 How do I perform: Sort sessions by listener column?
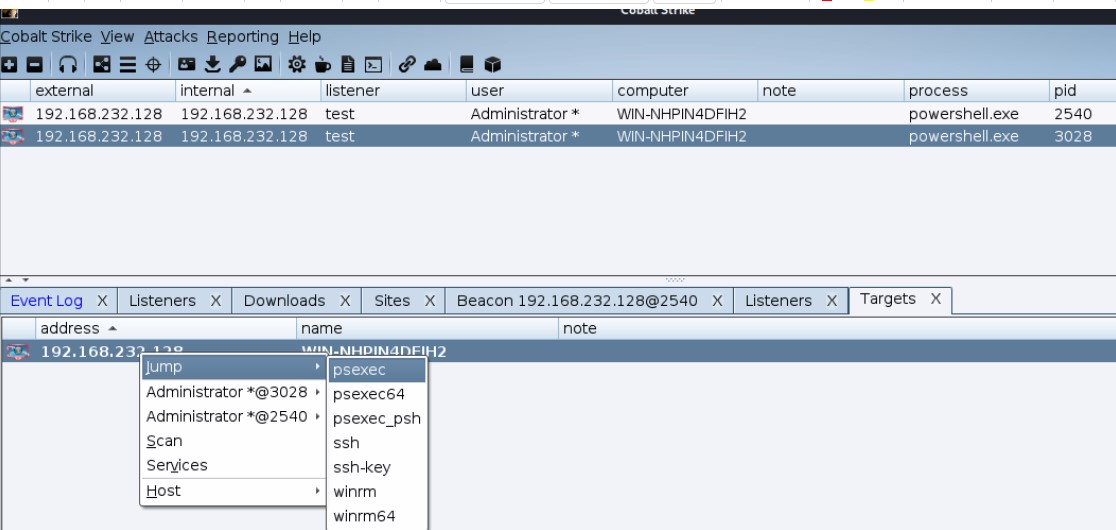pyautogui.click(x=394, y=91)
